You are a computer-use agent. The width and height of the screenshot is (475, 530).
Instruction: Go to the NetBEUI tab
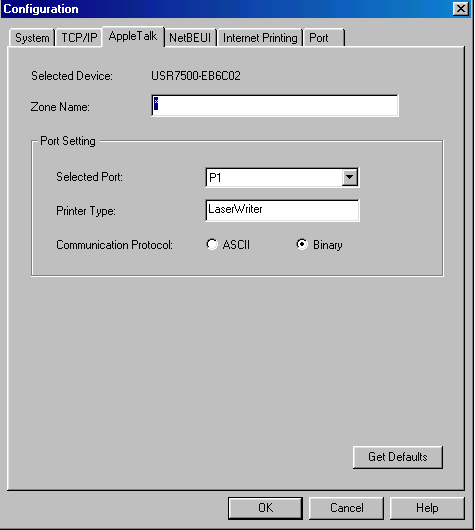coord(190,38)
